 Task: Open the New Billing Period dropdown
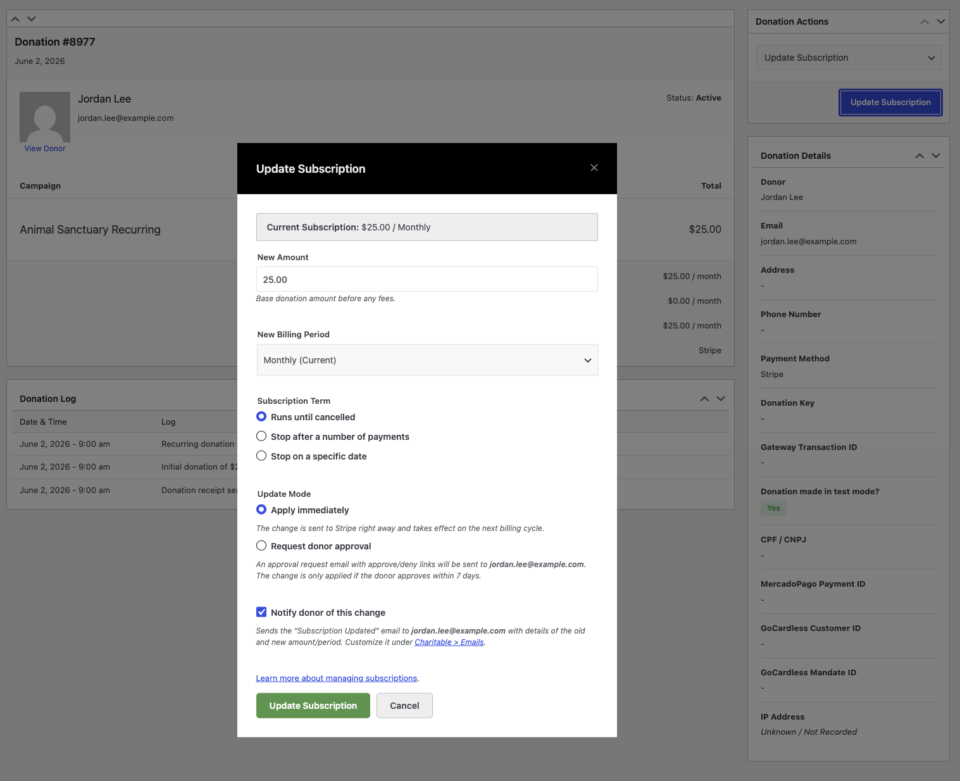tap(427, 360)
